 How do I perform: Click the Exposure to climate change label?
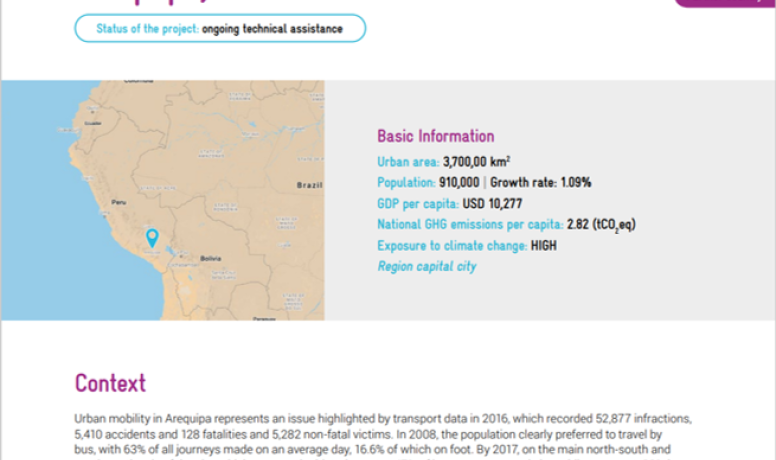point(452,245)
